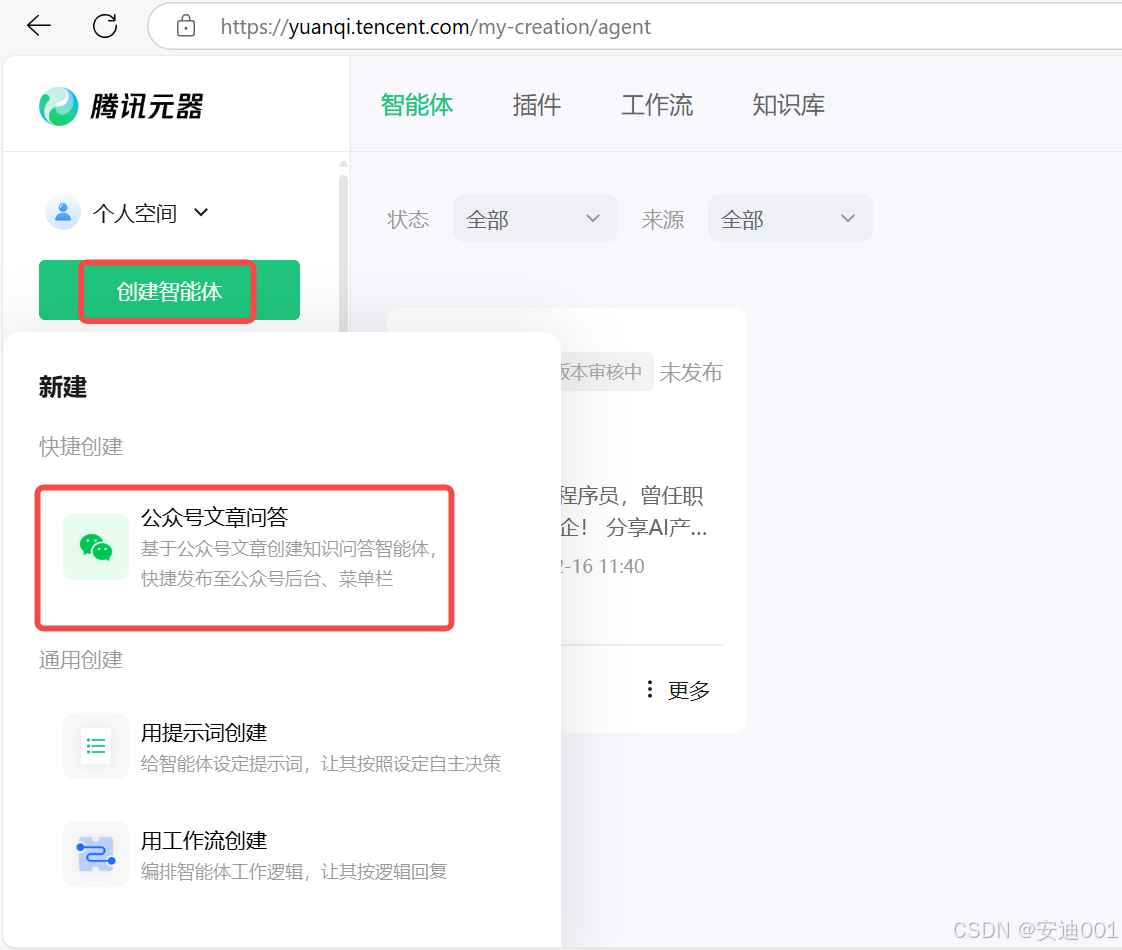Open the 状态 filter dropdown
This screenshot has width=1122, height=950.
[535, 218]
